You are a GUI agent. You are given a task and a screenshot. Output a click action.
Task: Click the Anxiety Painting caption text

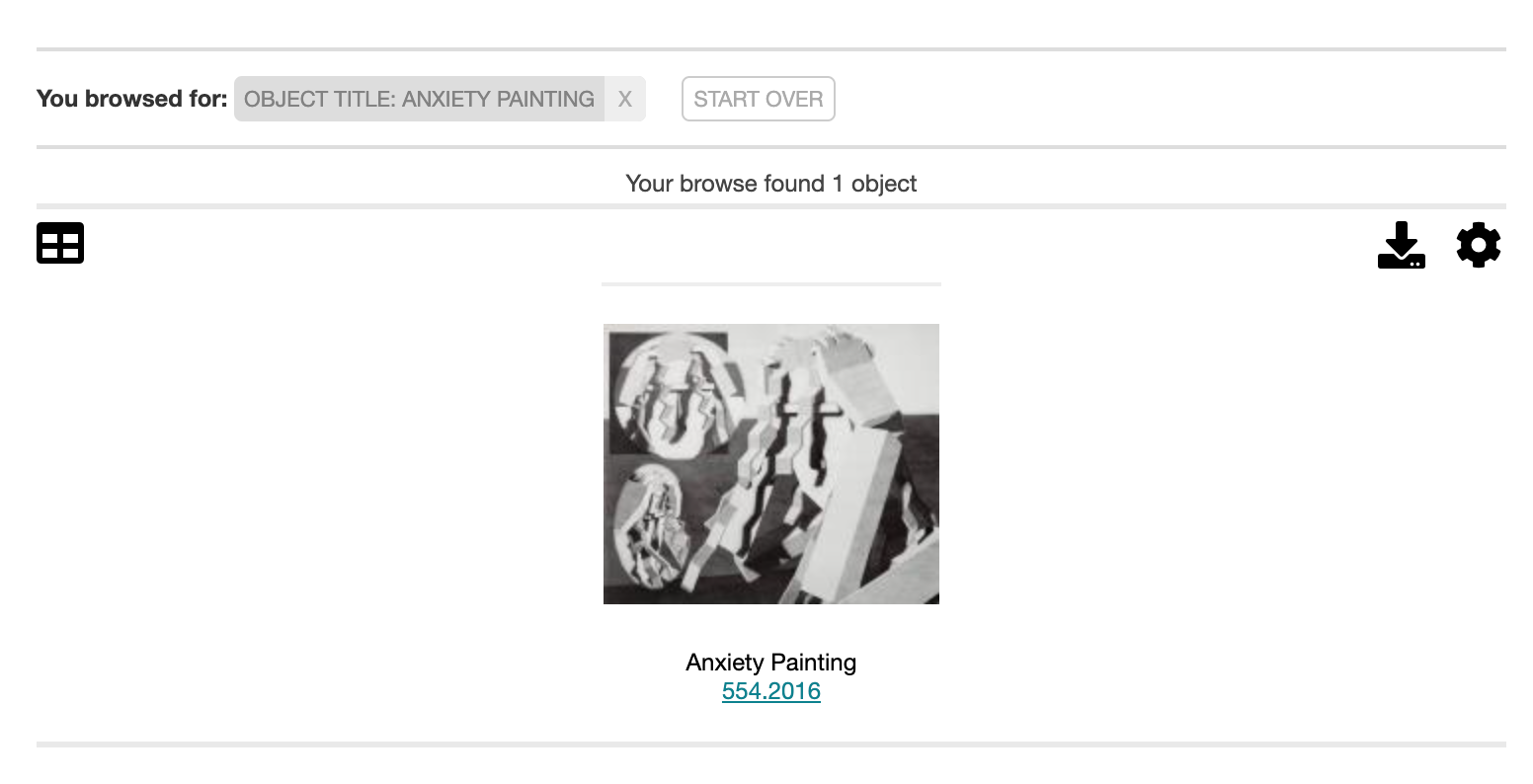pos(771,663)
